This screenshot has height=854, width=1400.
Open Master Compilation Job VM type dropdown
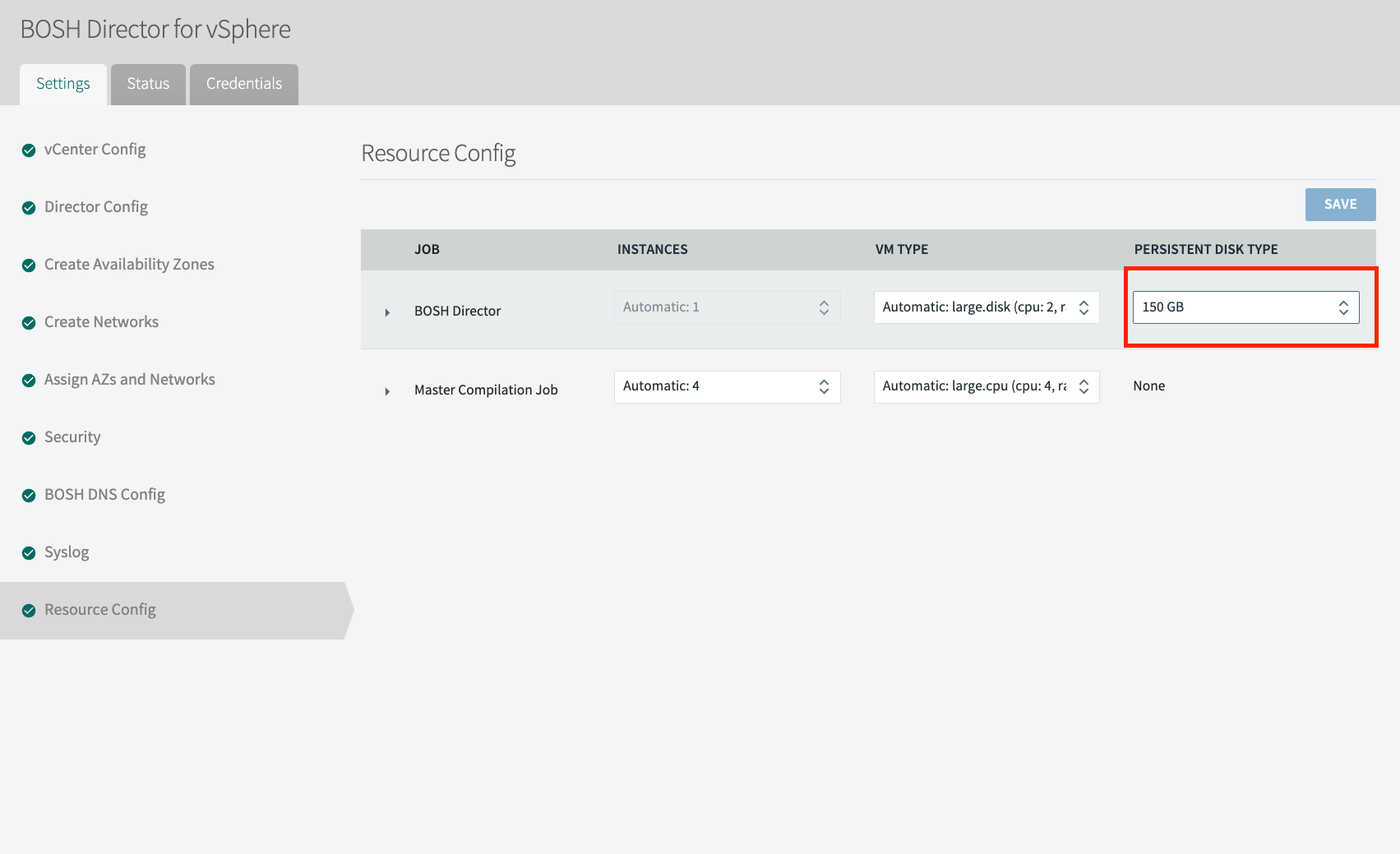(x=986, y=386)
